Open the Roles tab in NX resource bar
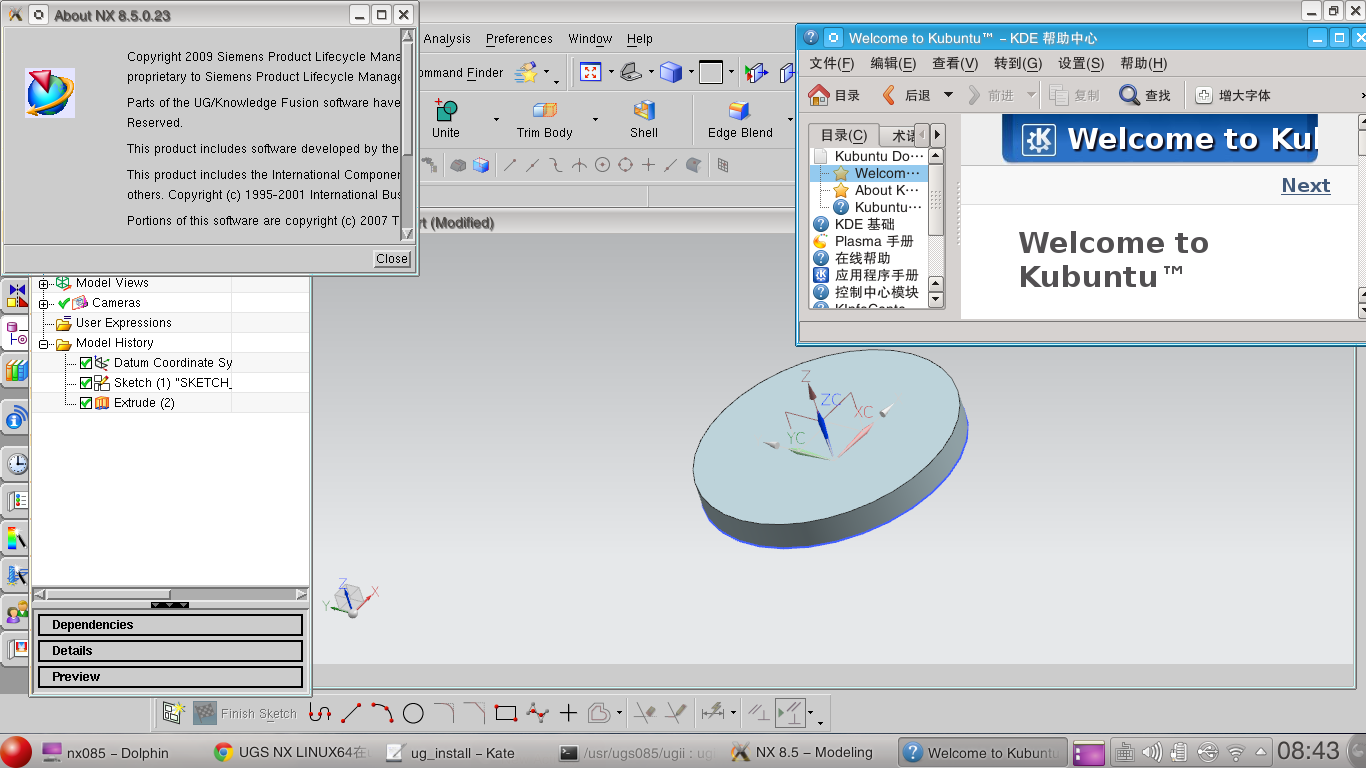This screenshot has width=1366, height=768. (16, 612)
